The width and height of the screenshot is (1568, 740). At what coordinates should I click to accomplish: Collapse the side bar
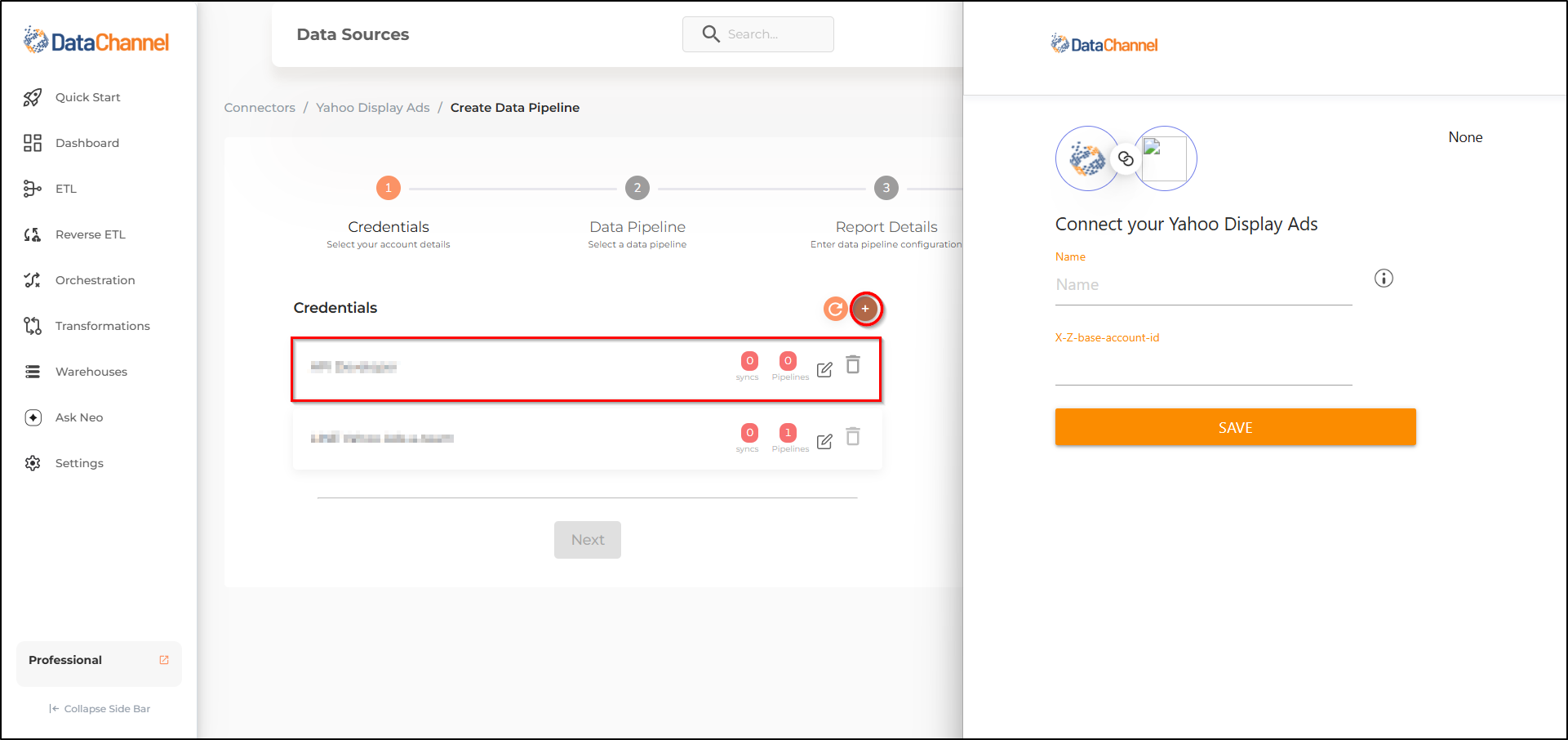pyautogui.click(x=100, y=709)
